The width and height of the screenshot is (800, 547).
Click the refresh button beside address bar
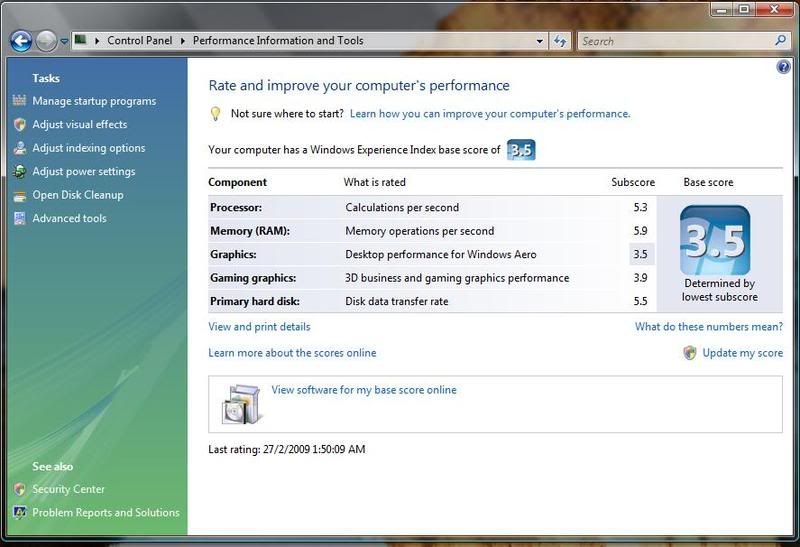tap(560, 41)
